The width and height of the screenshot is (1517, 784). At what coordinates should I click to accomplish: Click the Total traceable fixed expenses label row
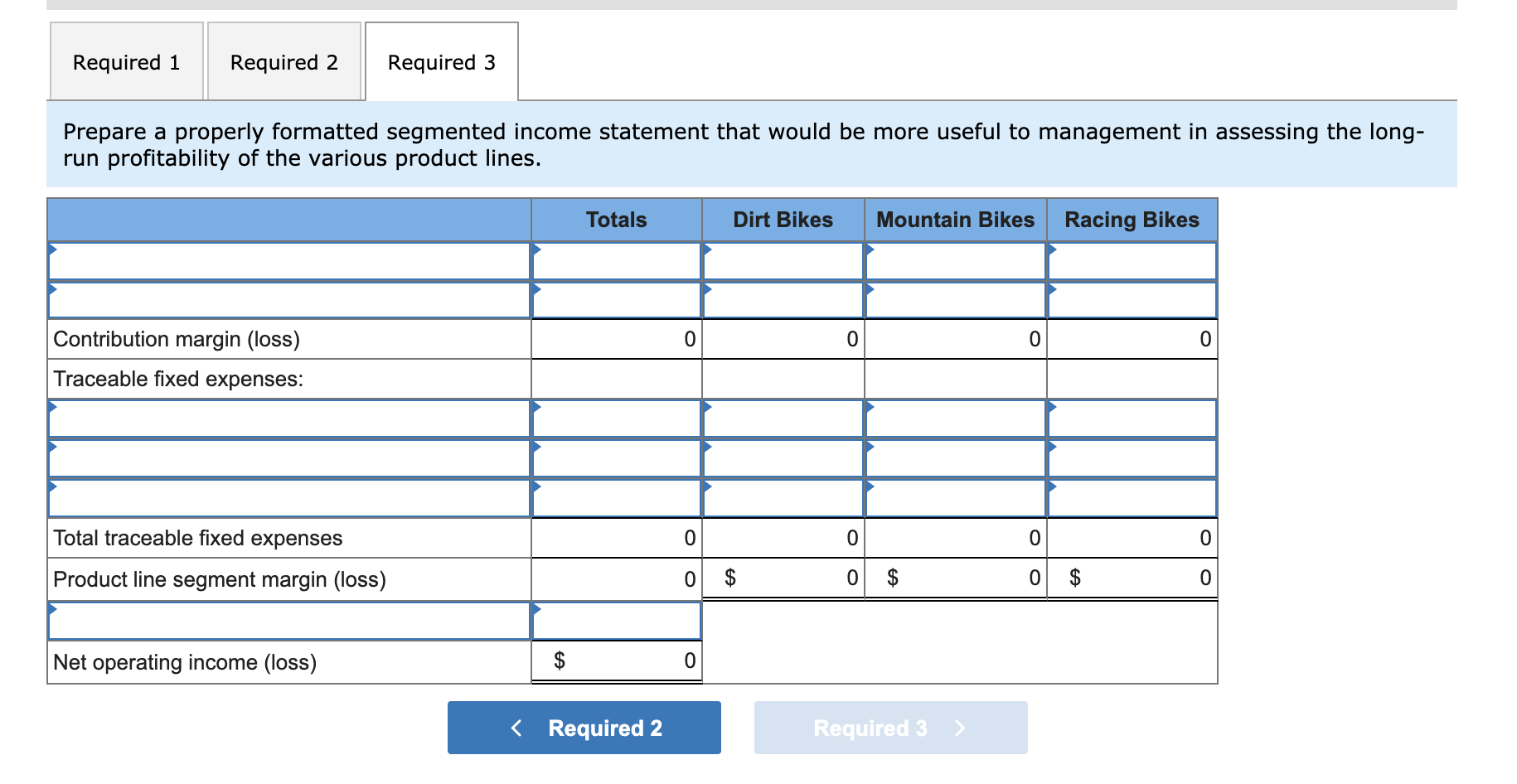[197, 538]
